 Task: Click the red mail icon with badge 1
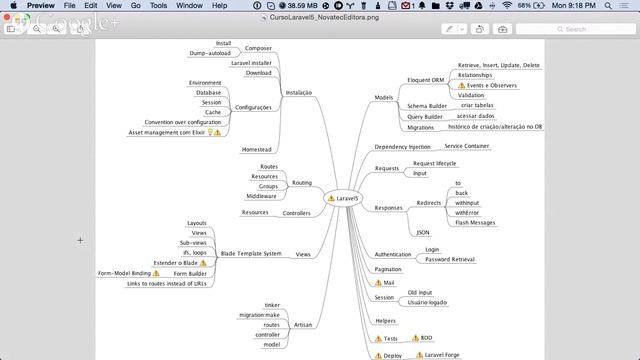[408, 6]
